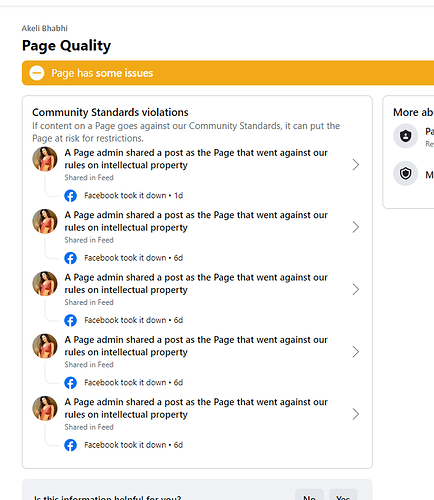Viewport: 434px width, 500px height.
Task: Click the first violation's profile picture thumbnail
Action: [x=45, y=159]
